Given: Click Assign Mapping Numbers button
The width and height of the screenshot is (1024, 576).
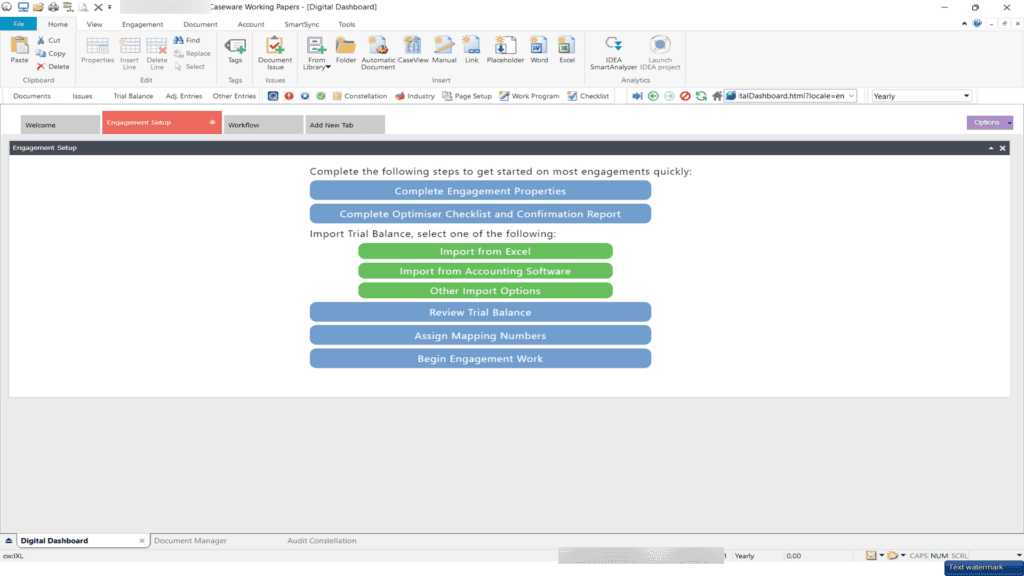Looking at the screenshot, I should (x=480, y=335).
